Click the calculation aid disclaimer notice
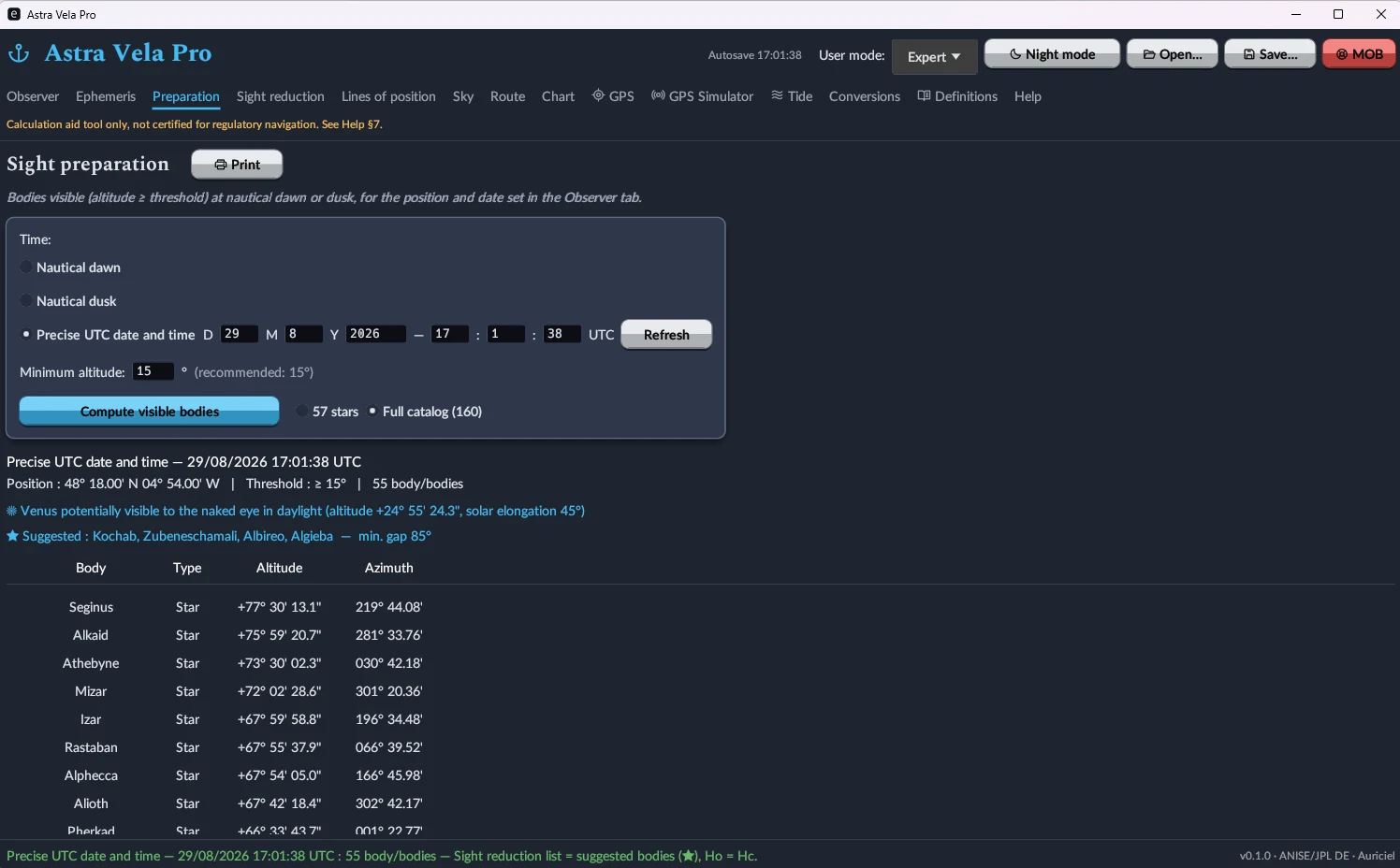Screen dimensions: 1400x868 (195, 124)
